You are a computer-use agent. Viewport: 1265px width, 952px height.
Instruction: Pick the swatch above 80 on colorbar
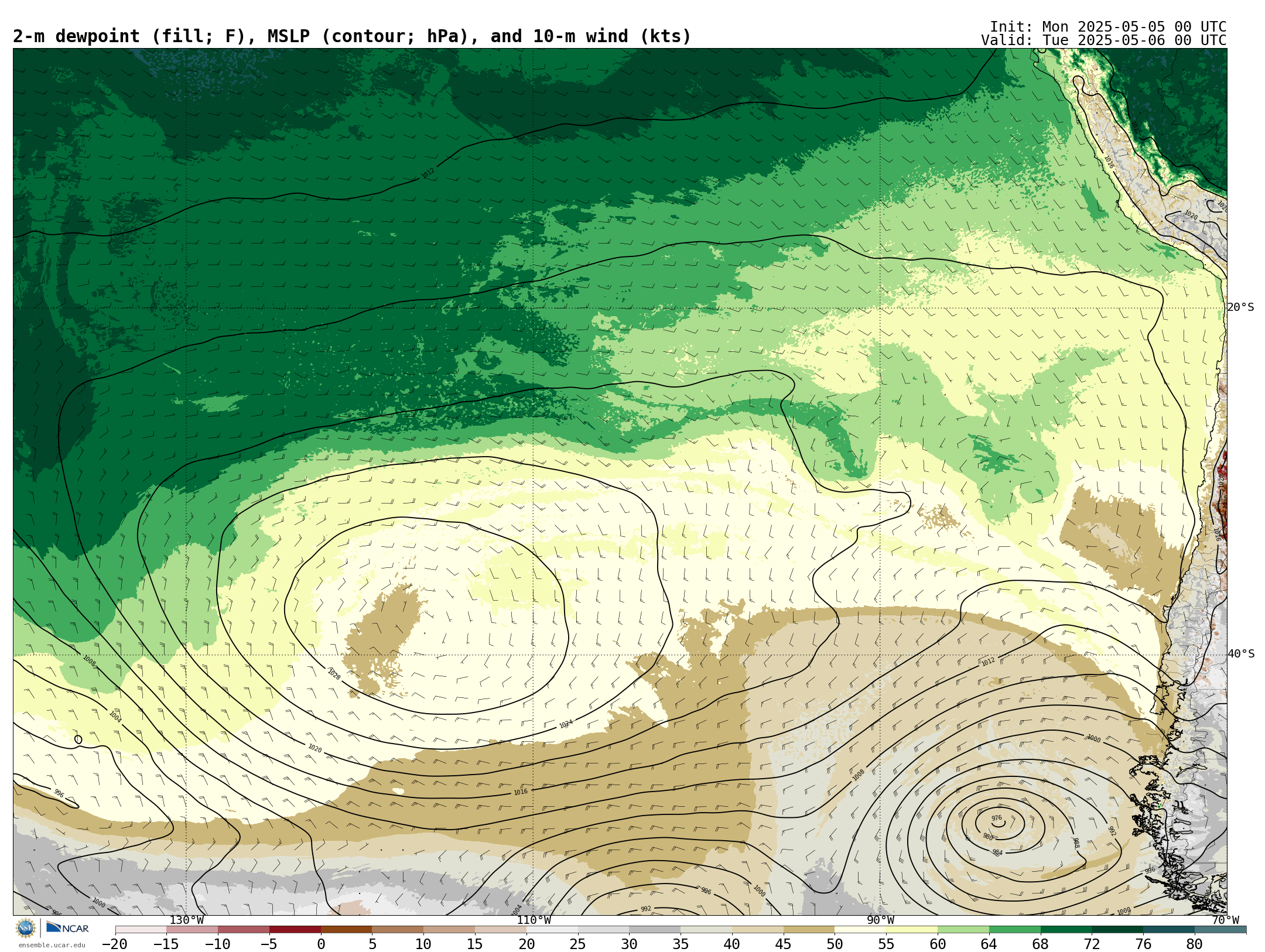click(x=1220, y=930)
